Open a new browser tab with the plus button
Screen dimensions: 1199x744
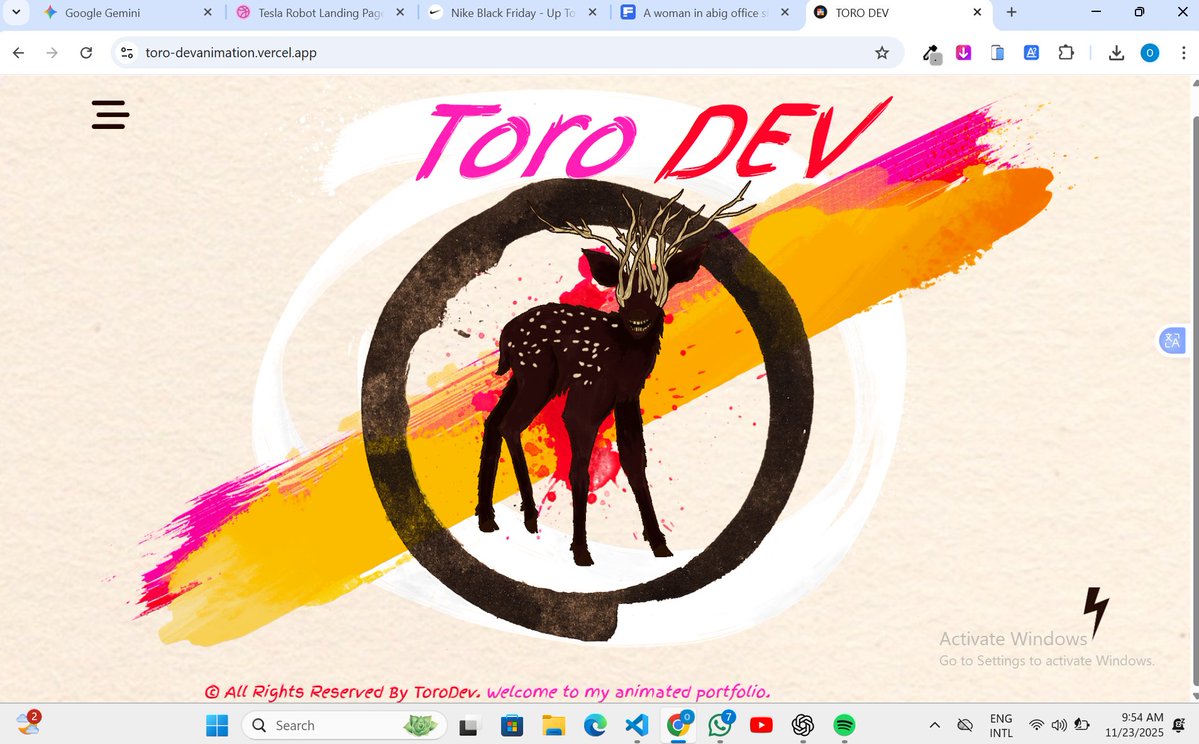pyautogui.click(x=1011, y=13)
